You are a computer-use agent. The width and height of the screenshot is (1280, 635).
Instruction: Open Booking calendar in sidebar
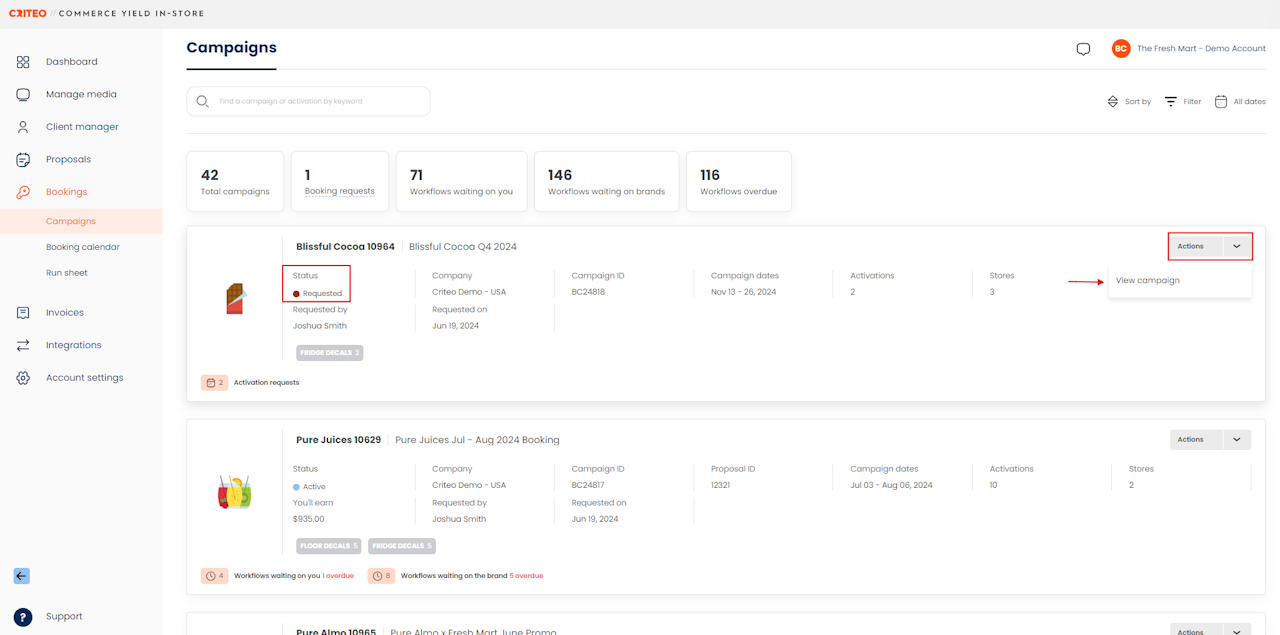82,247
